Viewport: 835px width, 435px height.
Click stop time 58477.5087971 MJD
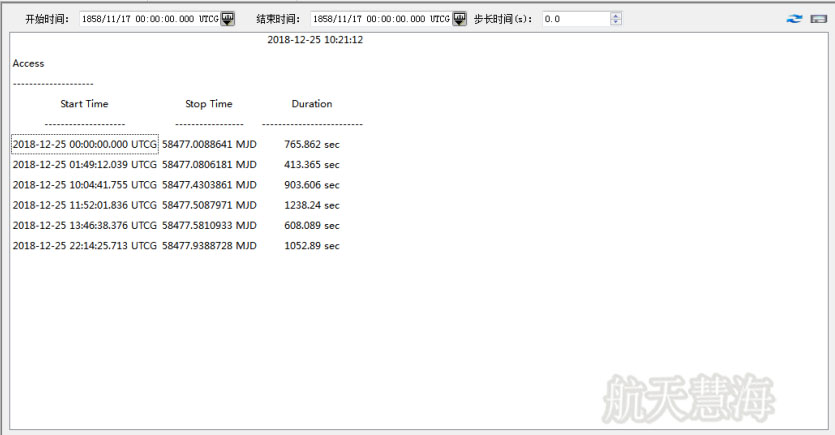coord(209,205)
